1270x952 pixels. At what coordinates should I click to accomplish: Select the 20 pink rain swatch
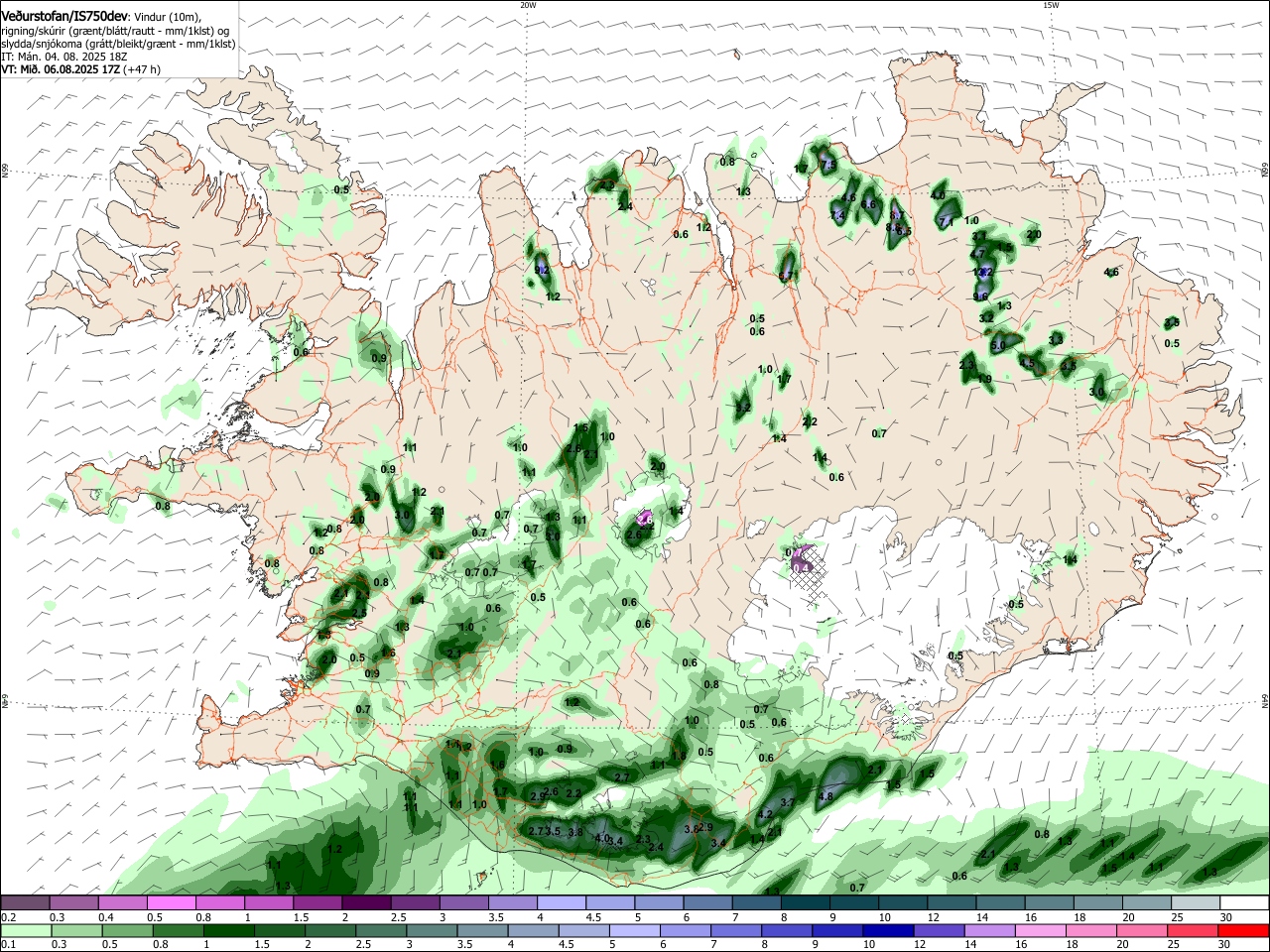click(1142, 931)
